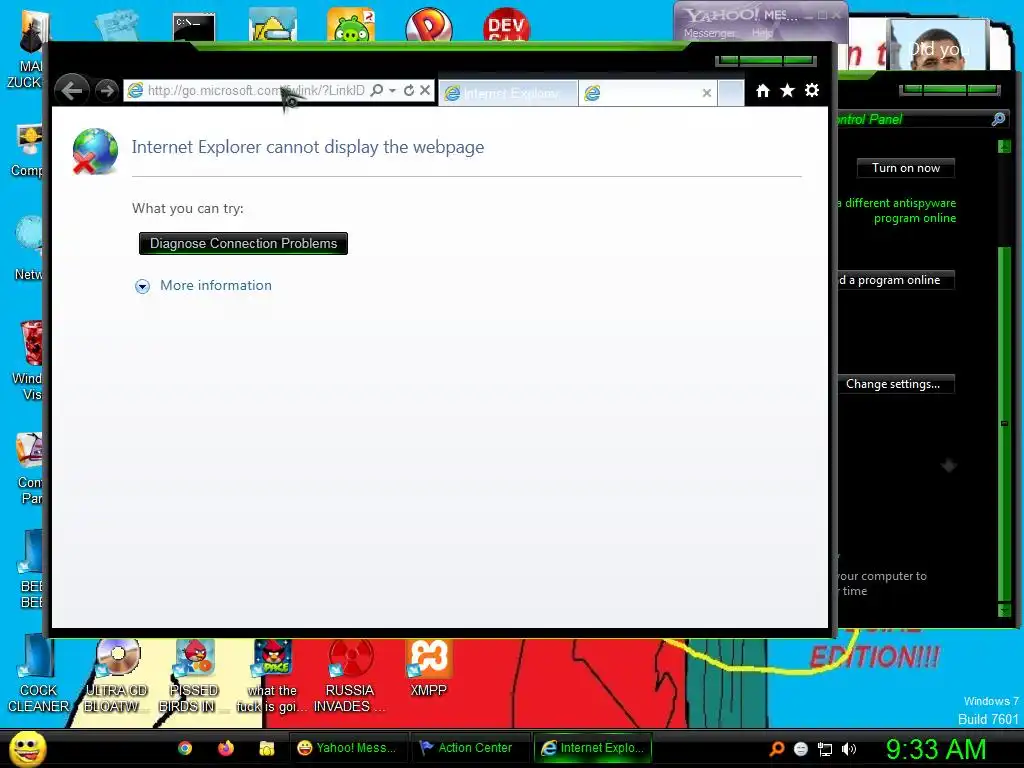Stop loading with the address bar X icon
1024x768 pixels.
424,90
